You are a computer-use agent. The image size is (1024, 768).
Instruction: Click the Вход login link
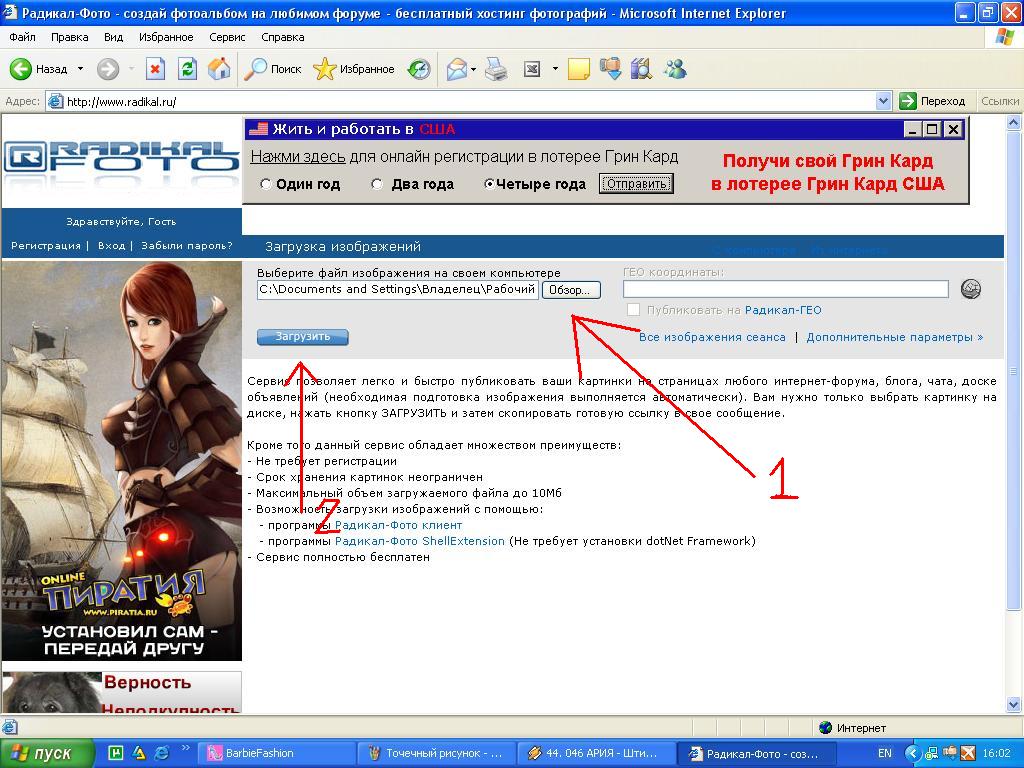pos(111,246)
